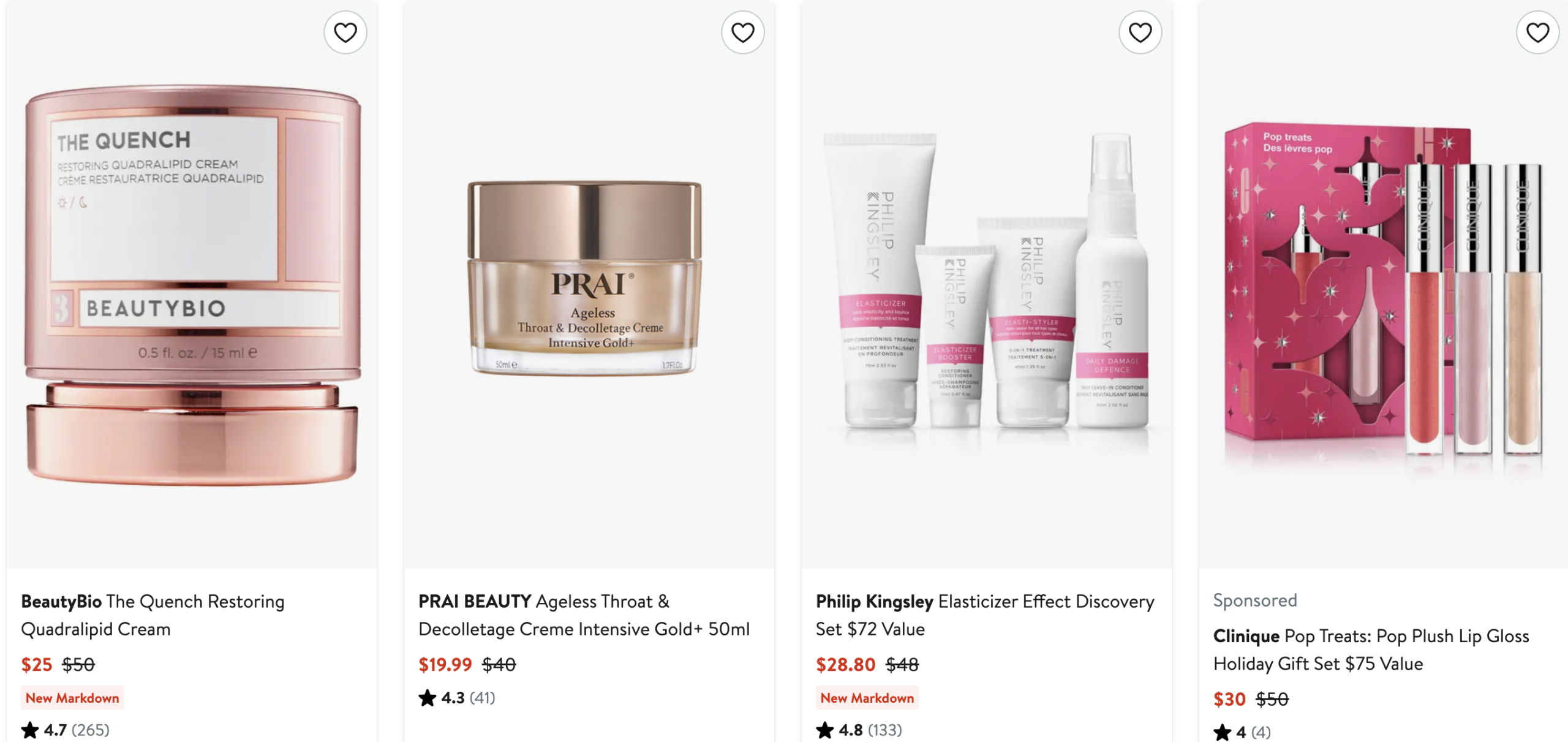View Clinique lip gloss gift set image

point(1384,284)
